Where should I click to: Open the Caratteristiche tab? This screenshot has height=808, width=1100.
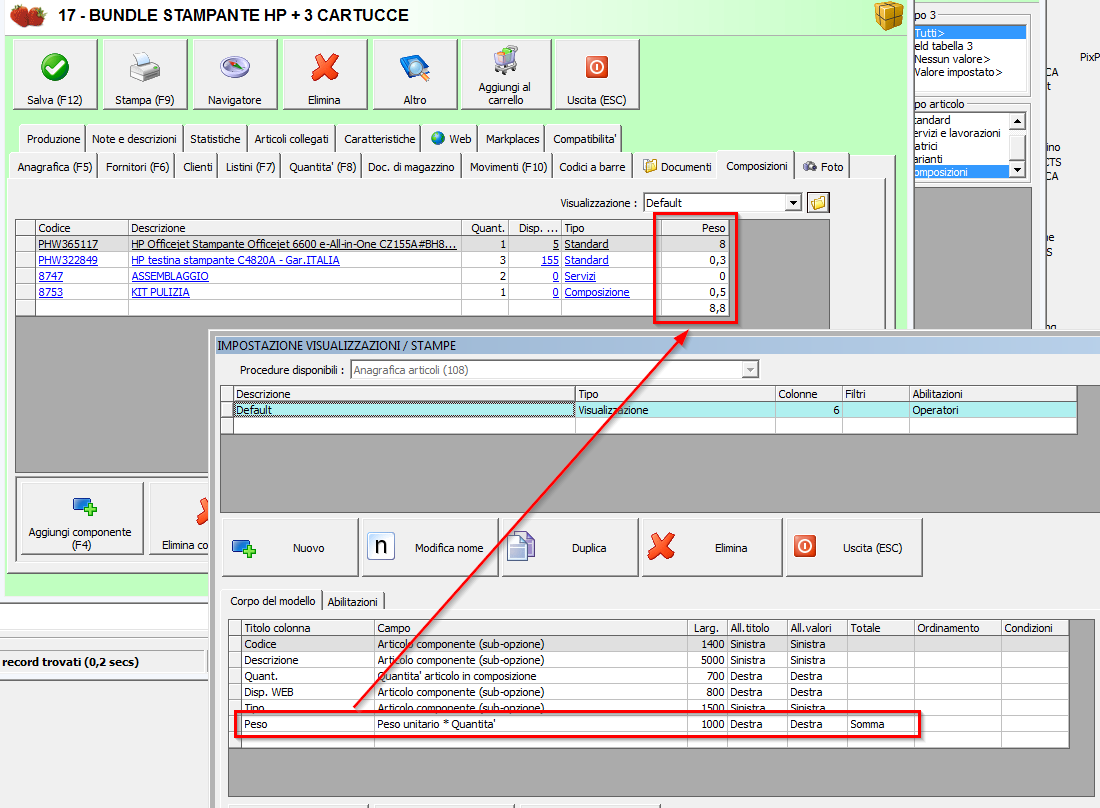tap(380, 139)
